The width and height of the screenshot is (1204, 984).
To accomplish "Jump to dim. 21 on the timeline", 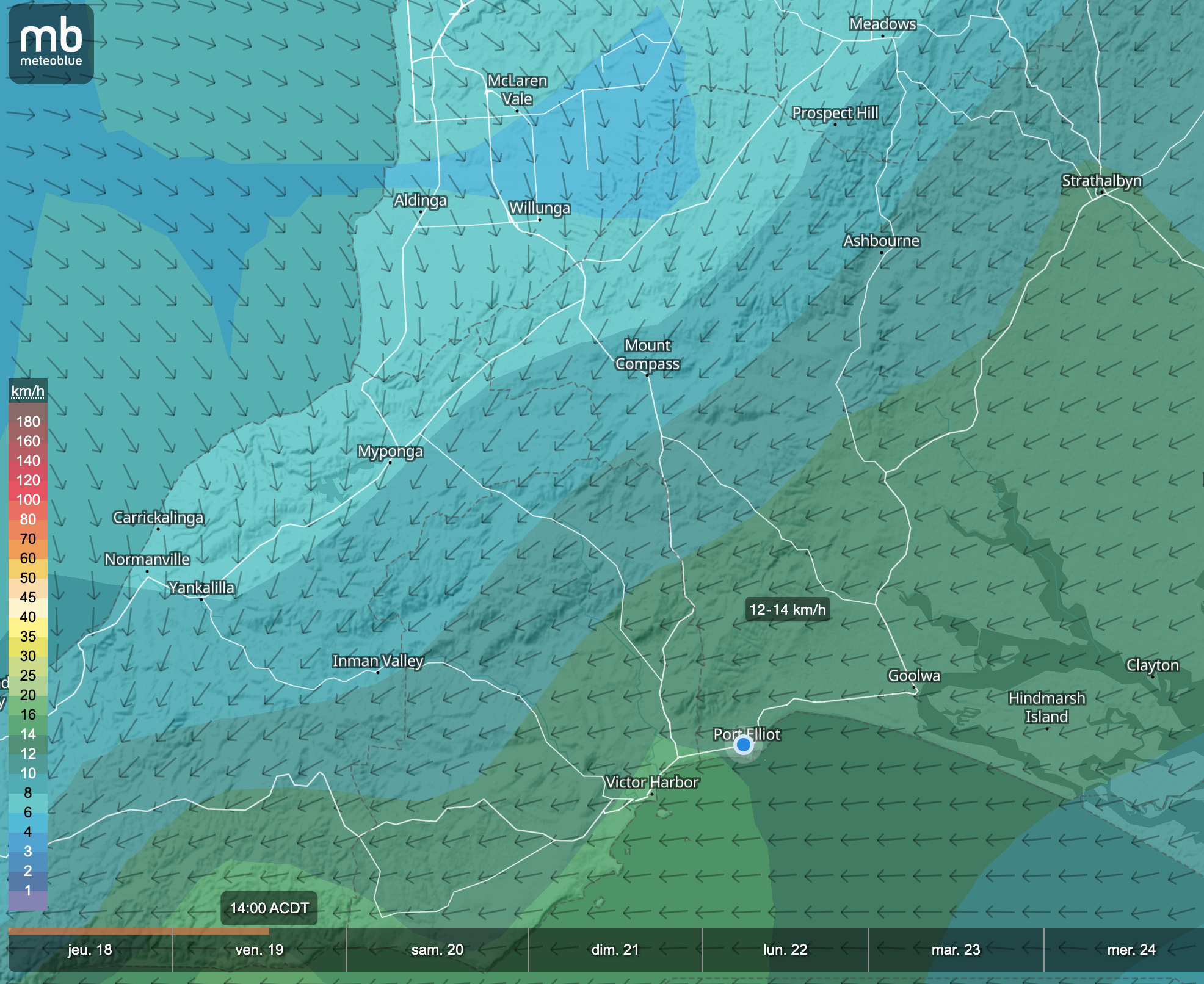I will pyautogui.click(x=615, y=950).
